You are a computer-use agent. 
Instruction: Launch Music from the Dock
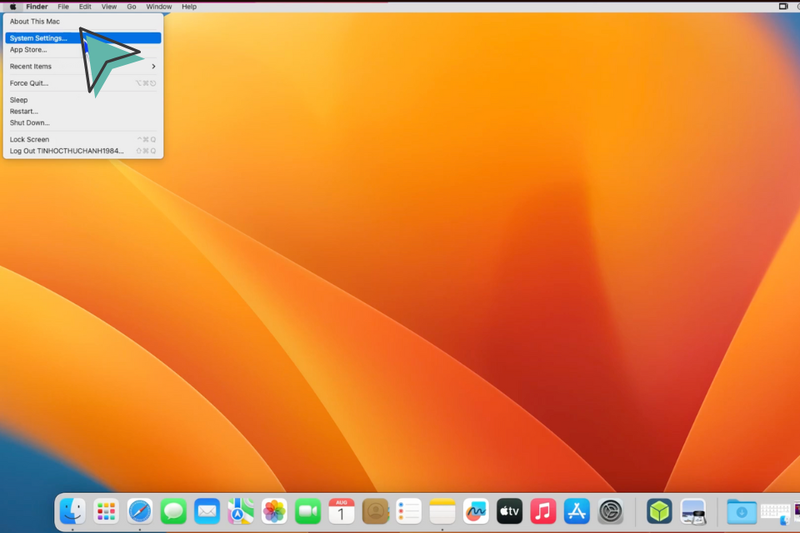[543, 511]
